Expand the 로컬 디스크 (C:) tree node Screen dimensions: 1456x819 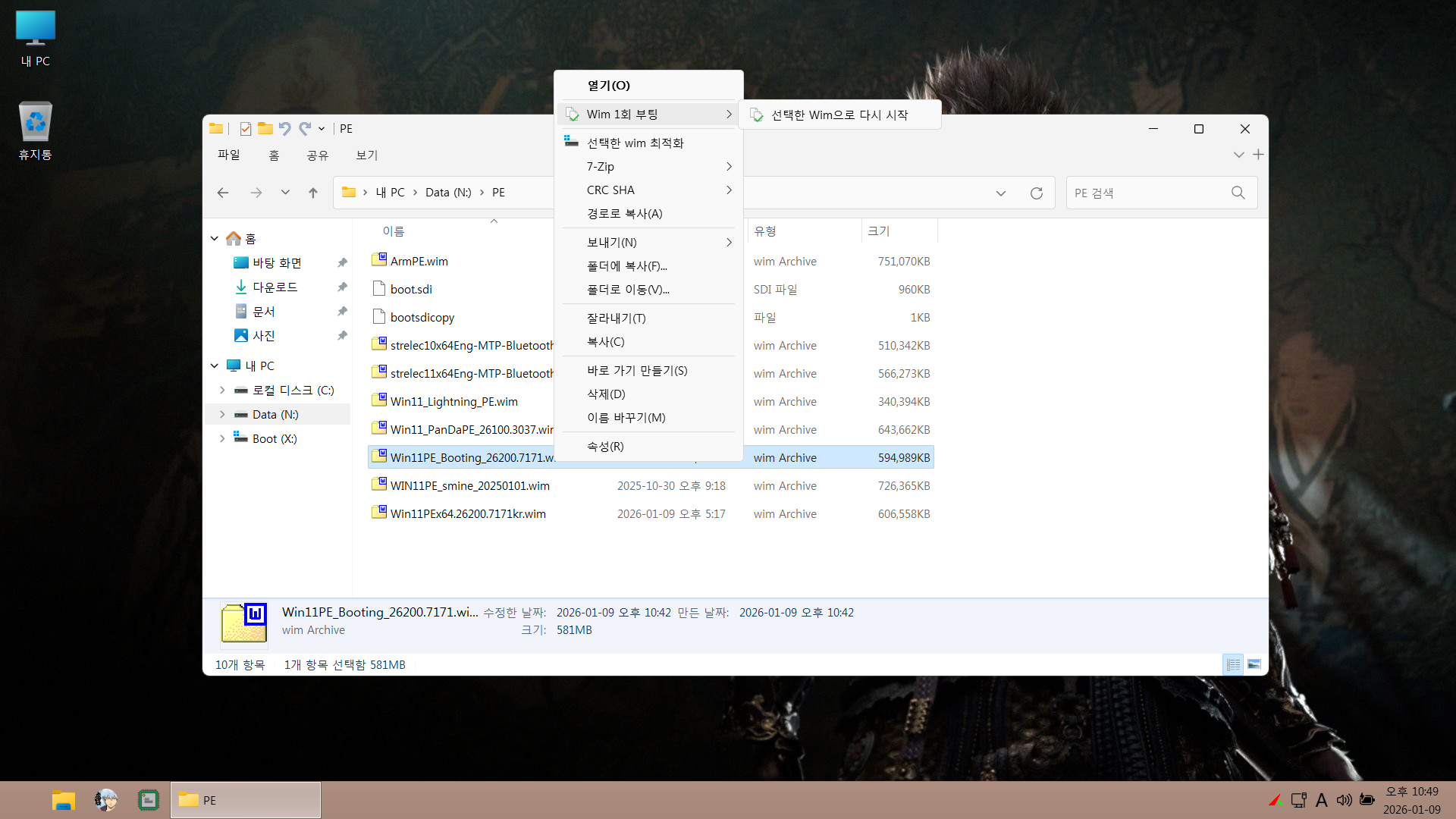point(222,390)
